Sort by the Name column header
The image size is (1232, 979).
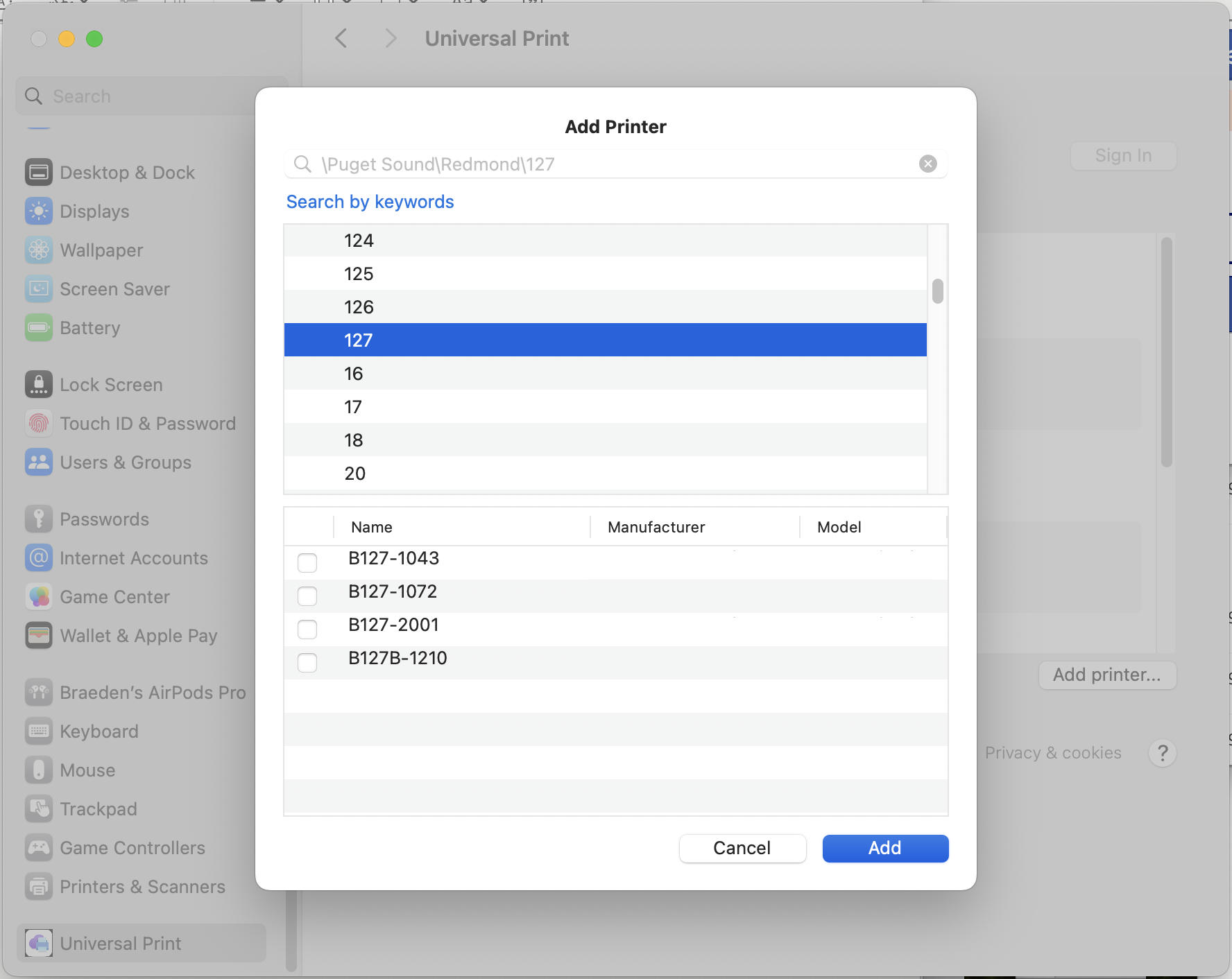pos(462,527)
